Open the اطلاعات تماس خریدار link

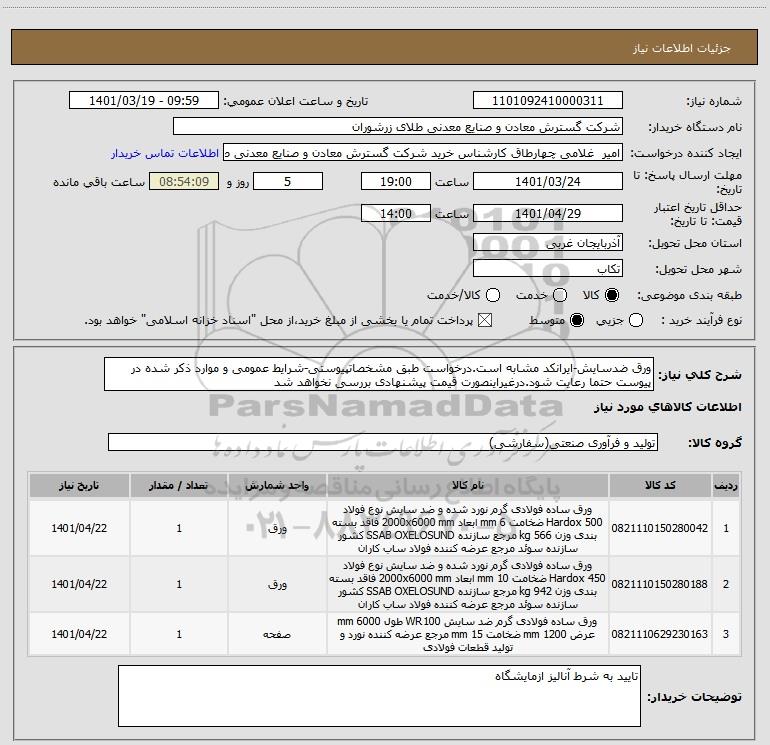[x=165, y=153]
